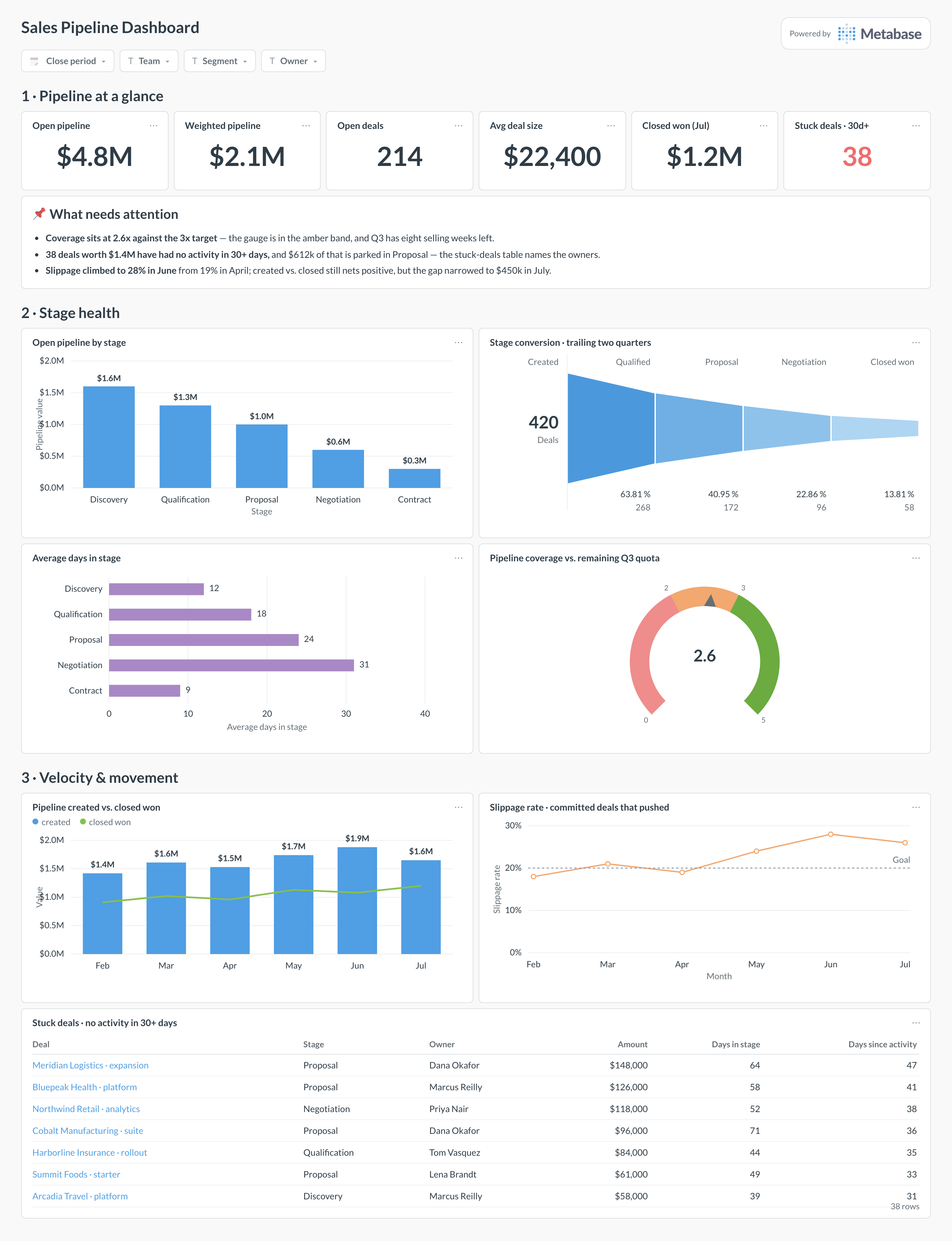
Task: Toggle the closed won series in the legend
Action: coord(105,822)
